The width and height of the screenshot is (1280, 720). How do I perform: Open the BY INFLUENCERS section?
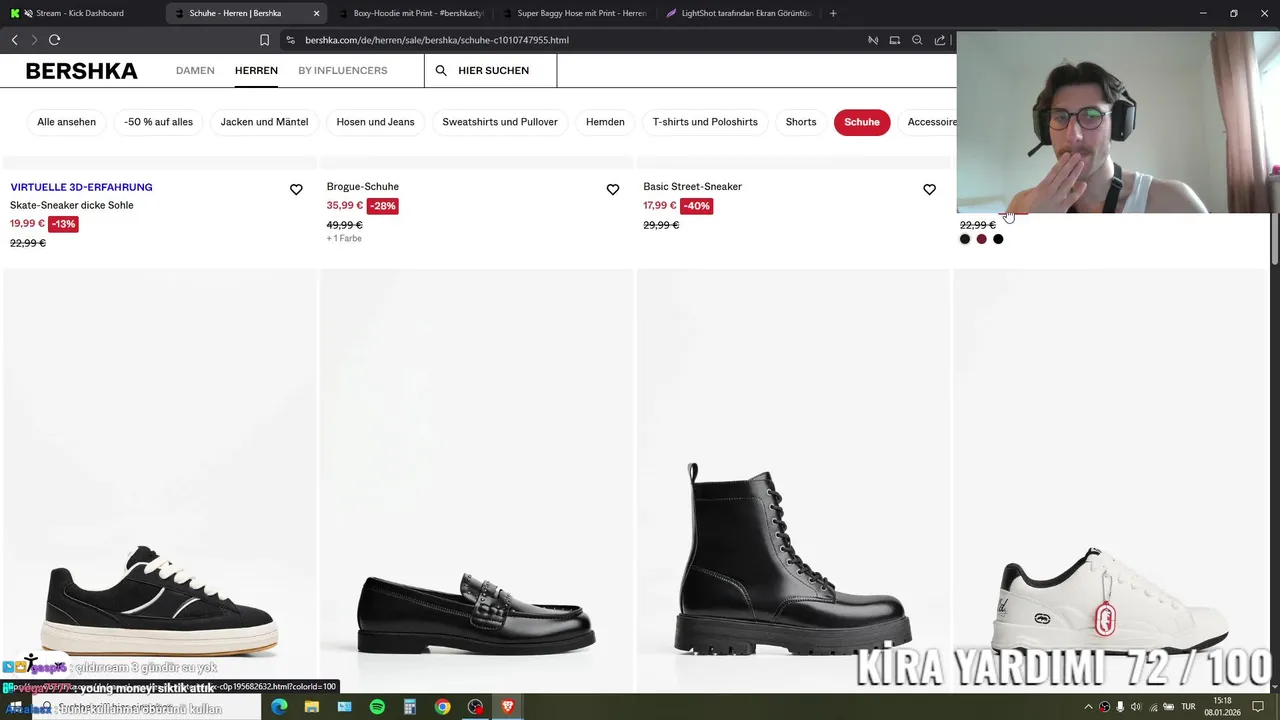343,71
